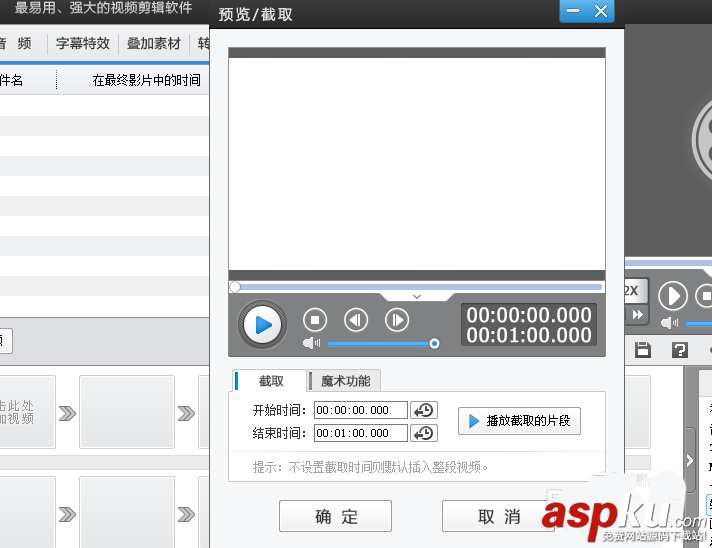Click the help question-mark icon
This screenshot has height=548, width=712.
click(679, 350)
